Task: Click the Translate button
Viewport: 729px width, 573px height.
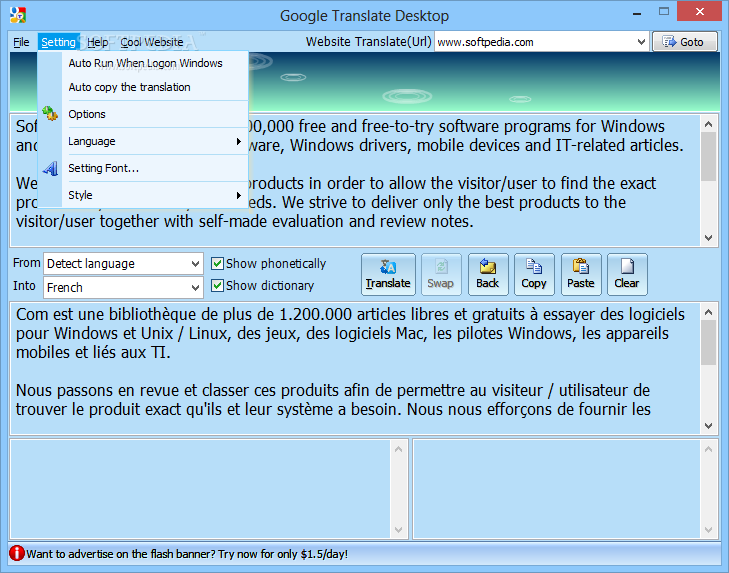Action: click(388, 274)
